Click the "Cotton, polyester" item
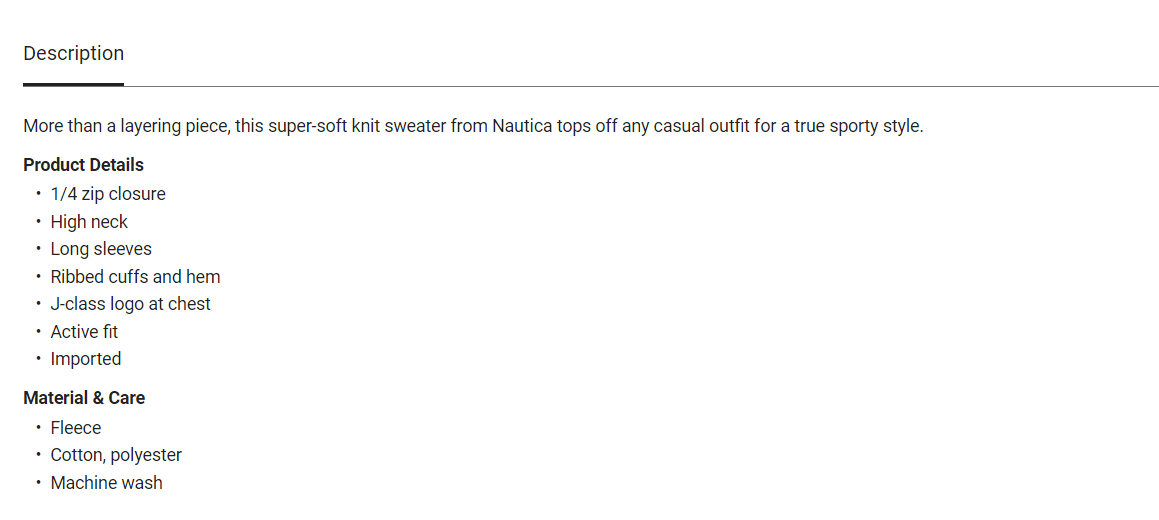Image resolution: width=1159 pixels, height=520 pixels. click(x=116, y=455)
